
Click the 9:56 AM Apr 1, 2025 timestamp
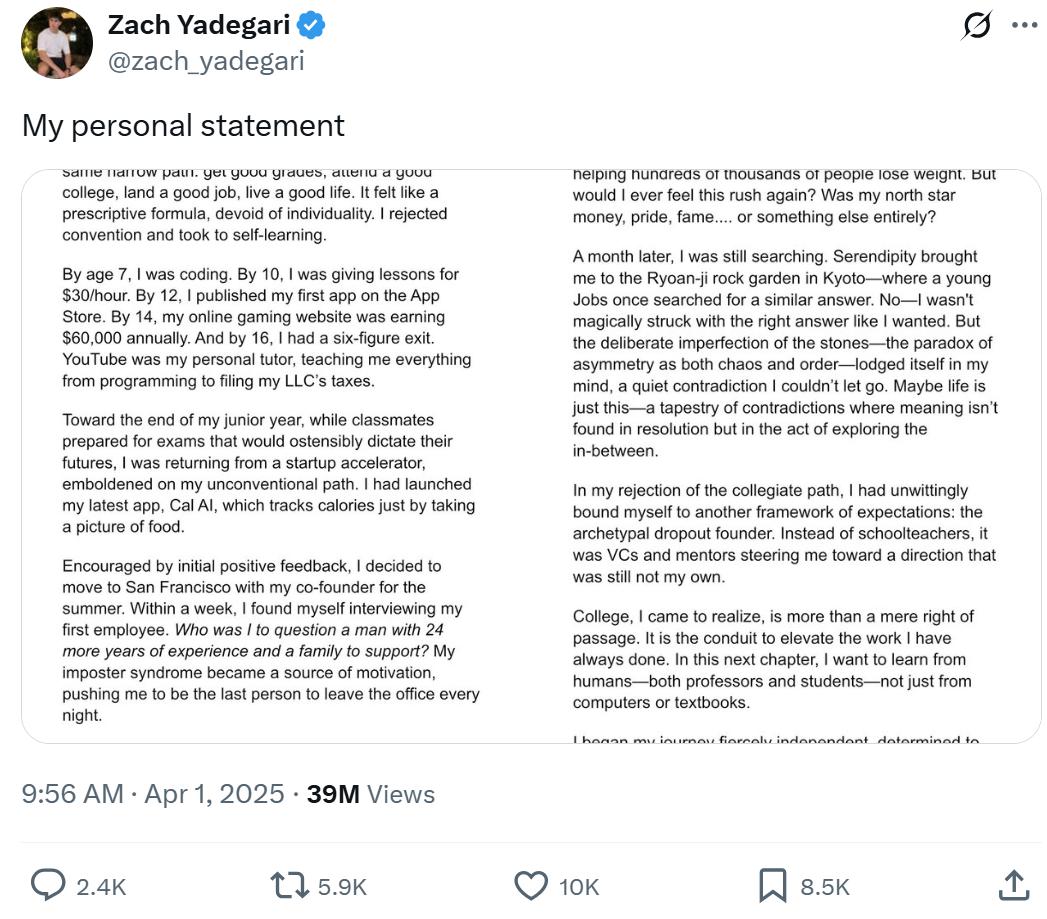tap(153, 794)
